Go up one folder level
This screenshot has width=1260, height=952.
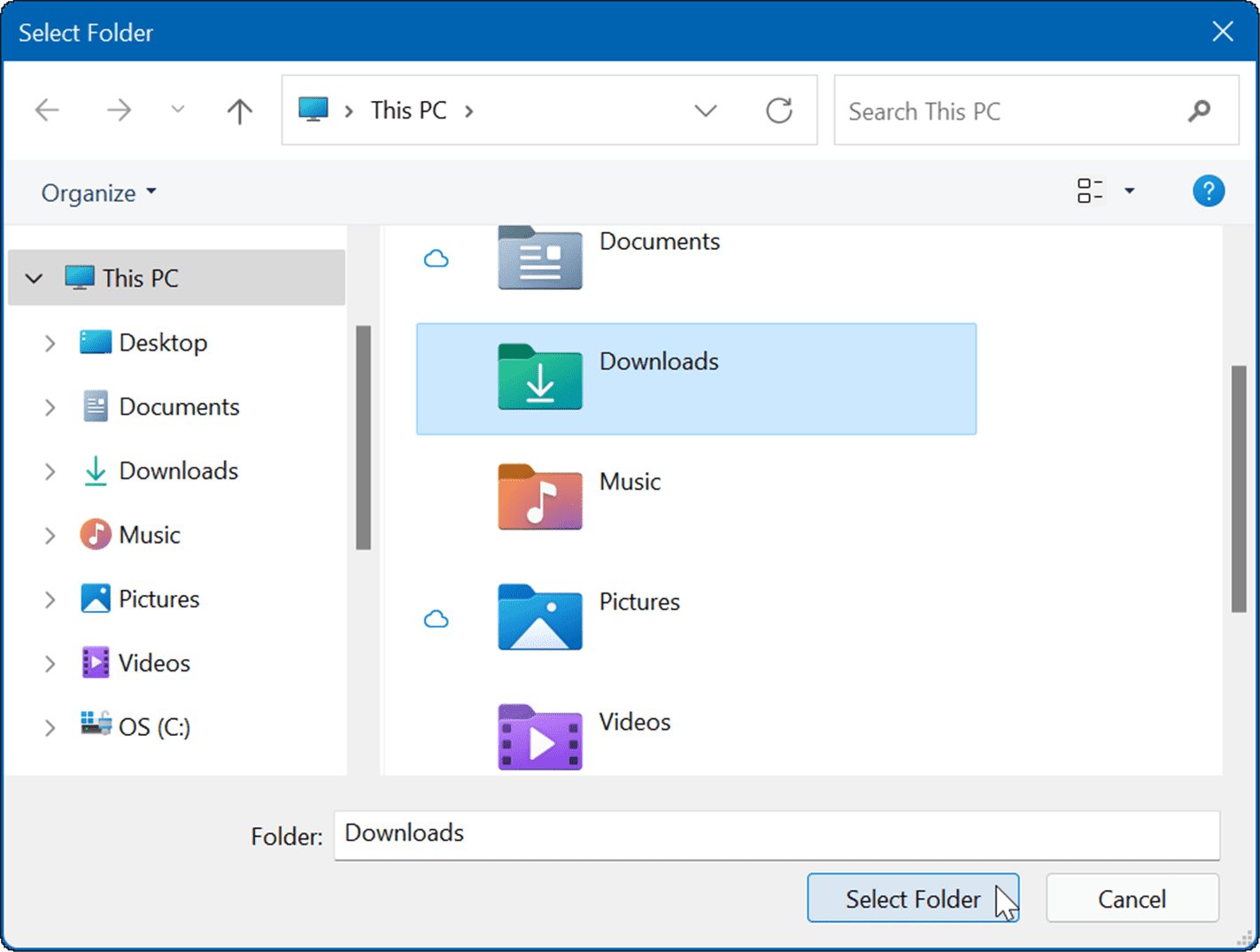click(239, 111)
